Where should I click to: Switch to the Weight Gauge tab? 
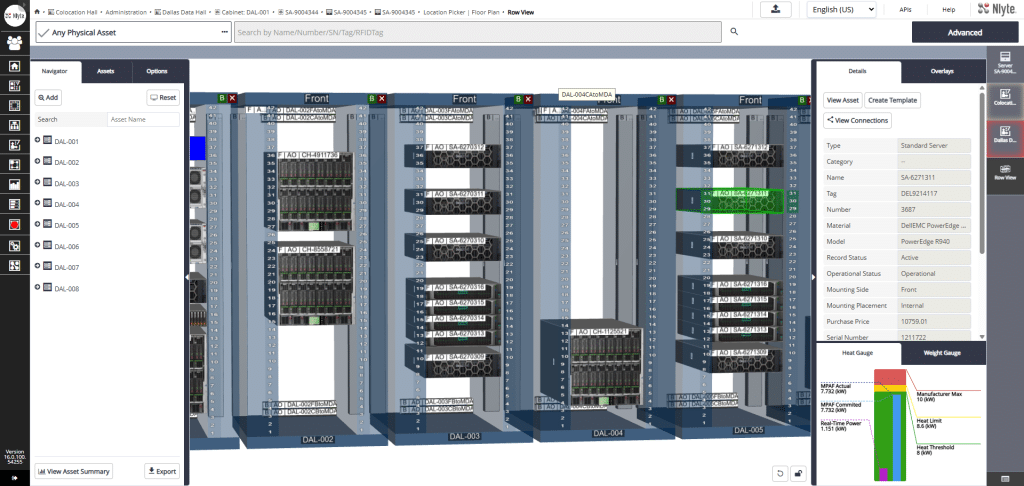(941, 353)
